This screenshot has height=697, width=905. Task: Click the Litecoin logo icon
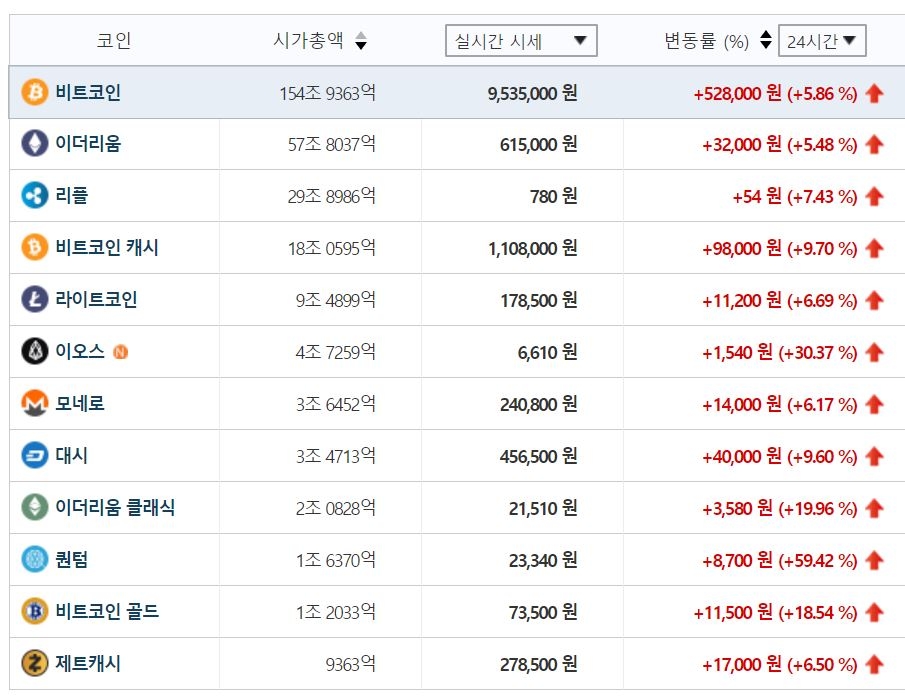point(34,299)
